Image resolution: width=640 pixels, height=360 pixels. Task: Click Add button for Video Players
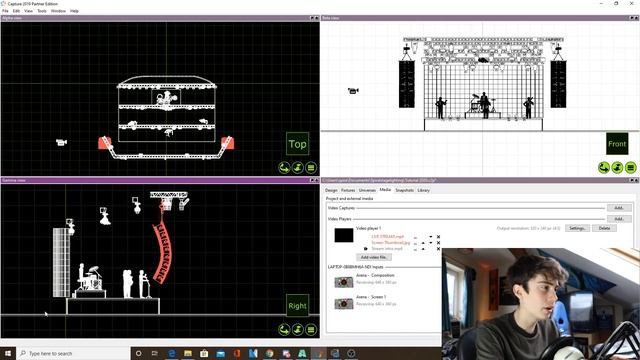[x=619, y=219]
